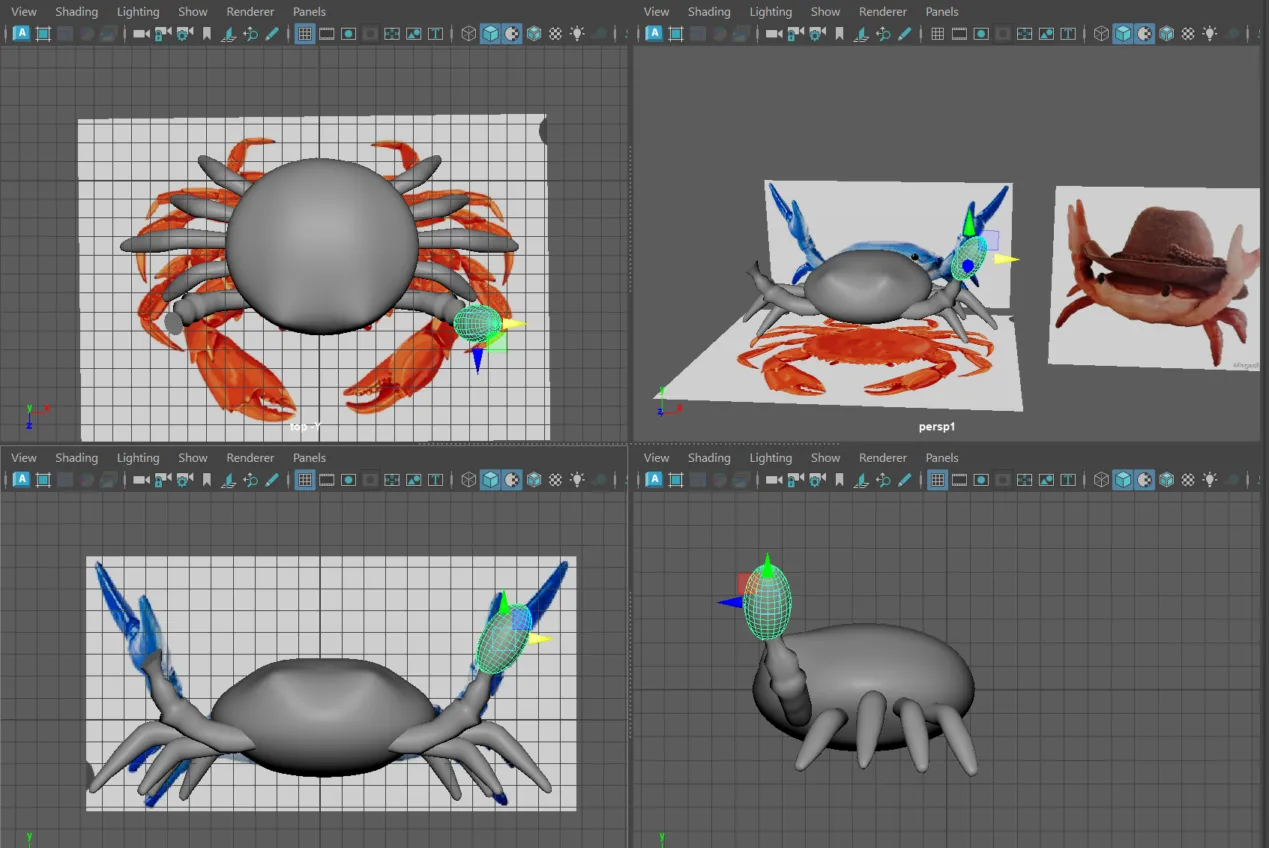This screenshot has height=848, width=1269.
Task: Click Wireframe on Shaded icon in persp1 toolbar
Action: pyautogui.click(x=1166, y=33)
